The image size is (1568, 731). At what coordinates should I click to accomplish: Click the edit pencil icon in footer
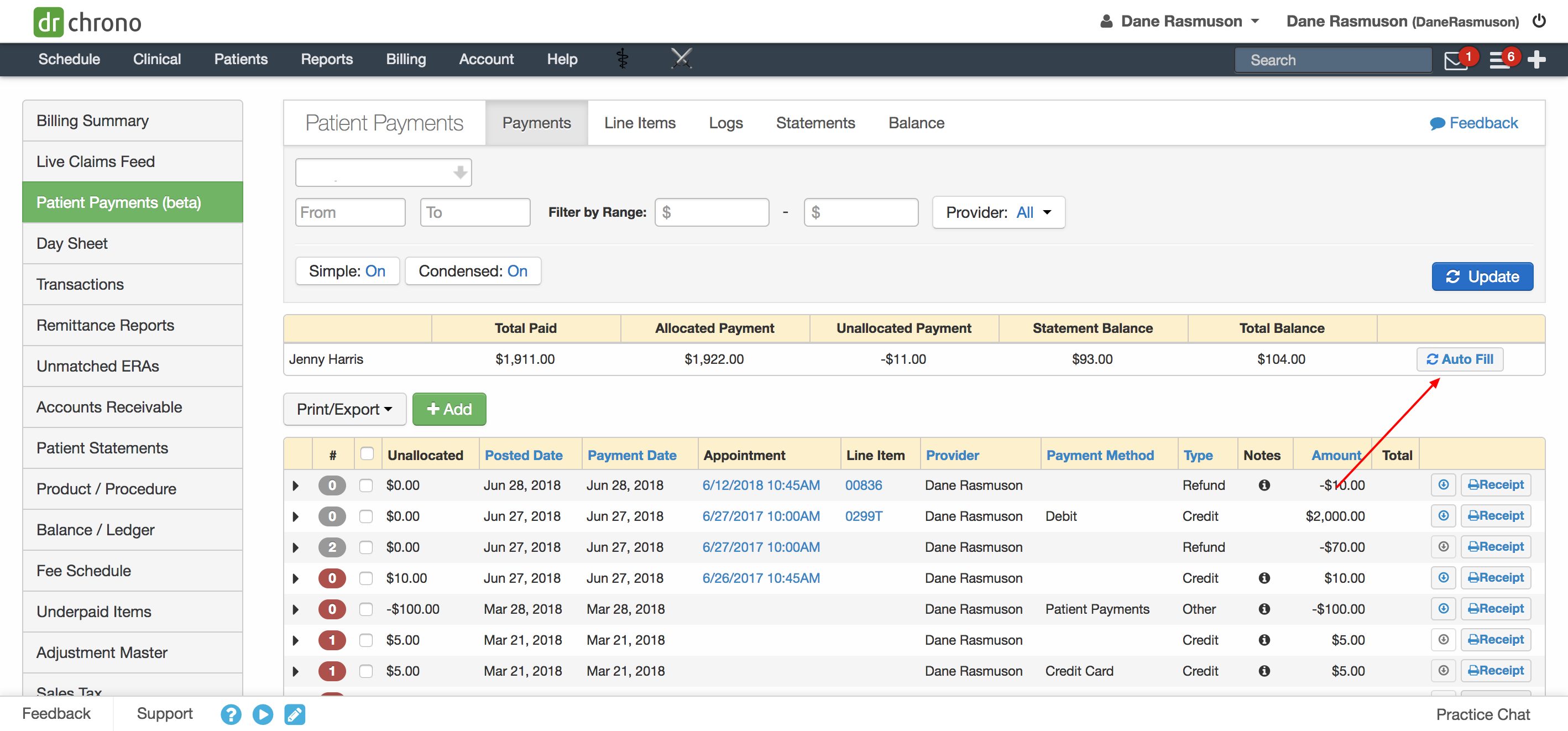tap(295, 714)
